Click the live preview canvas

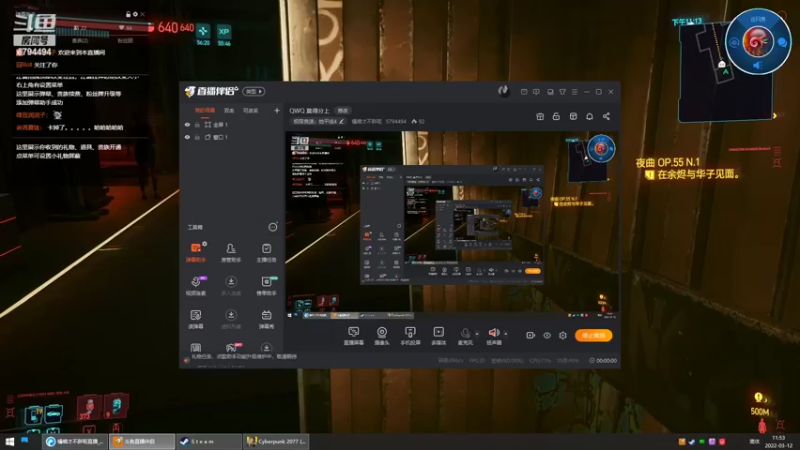(x=452, y=225)
